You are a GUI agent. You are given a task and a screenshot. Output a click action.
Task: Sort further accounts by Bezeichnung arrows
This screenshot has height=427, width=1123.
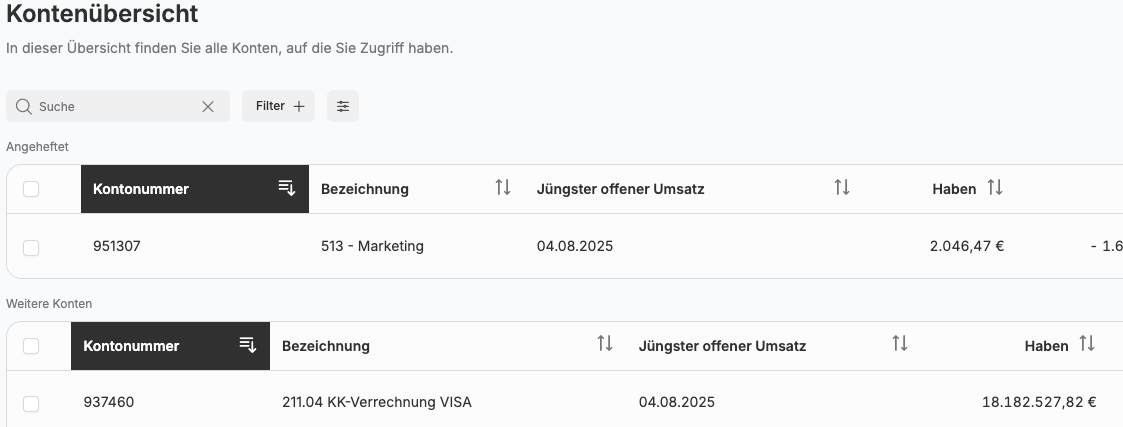coord(605,345)
